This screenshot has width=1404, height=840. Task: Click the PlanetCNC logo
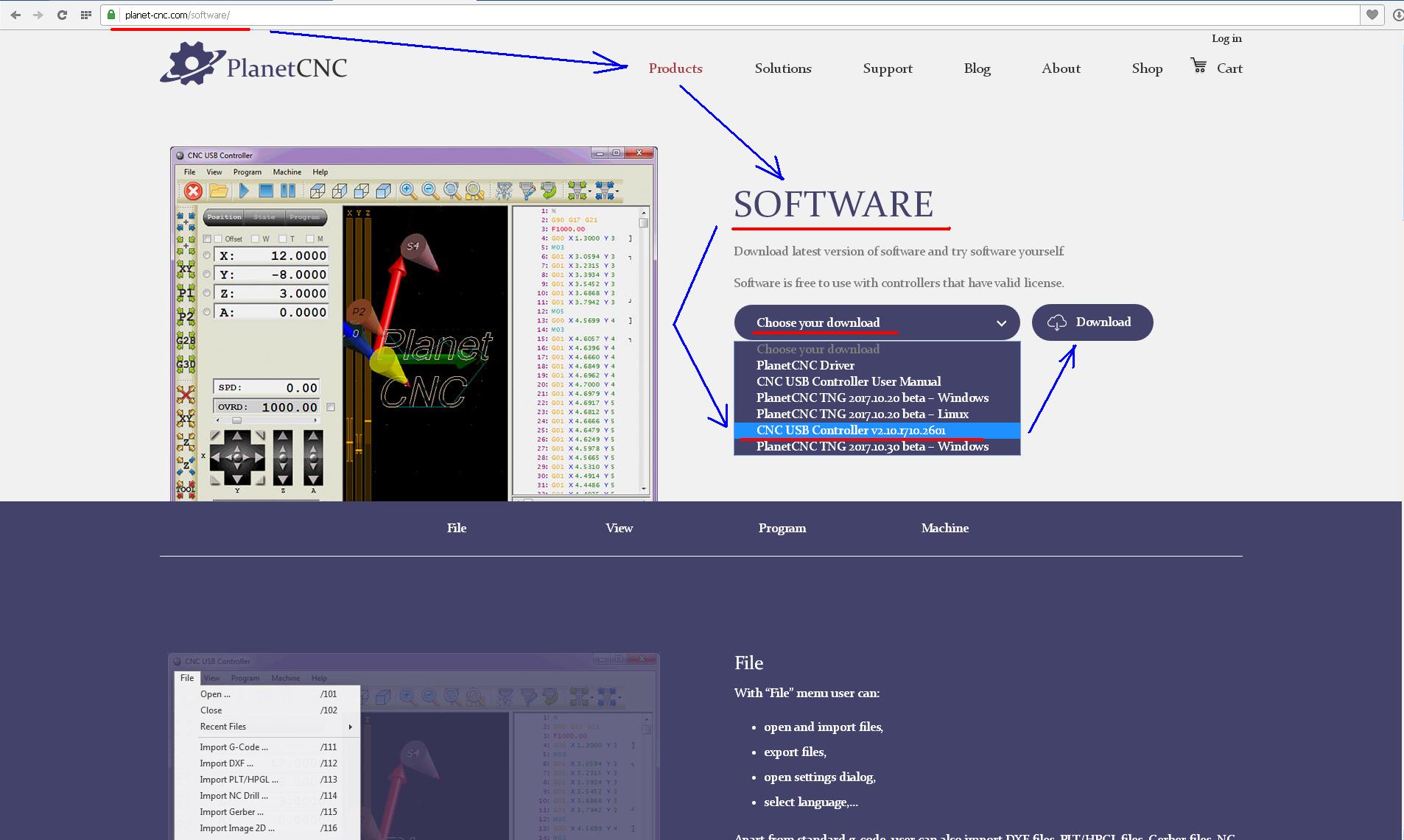(253, 64)
